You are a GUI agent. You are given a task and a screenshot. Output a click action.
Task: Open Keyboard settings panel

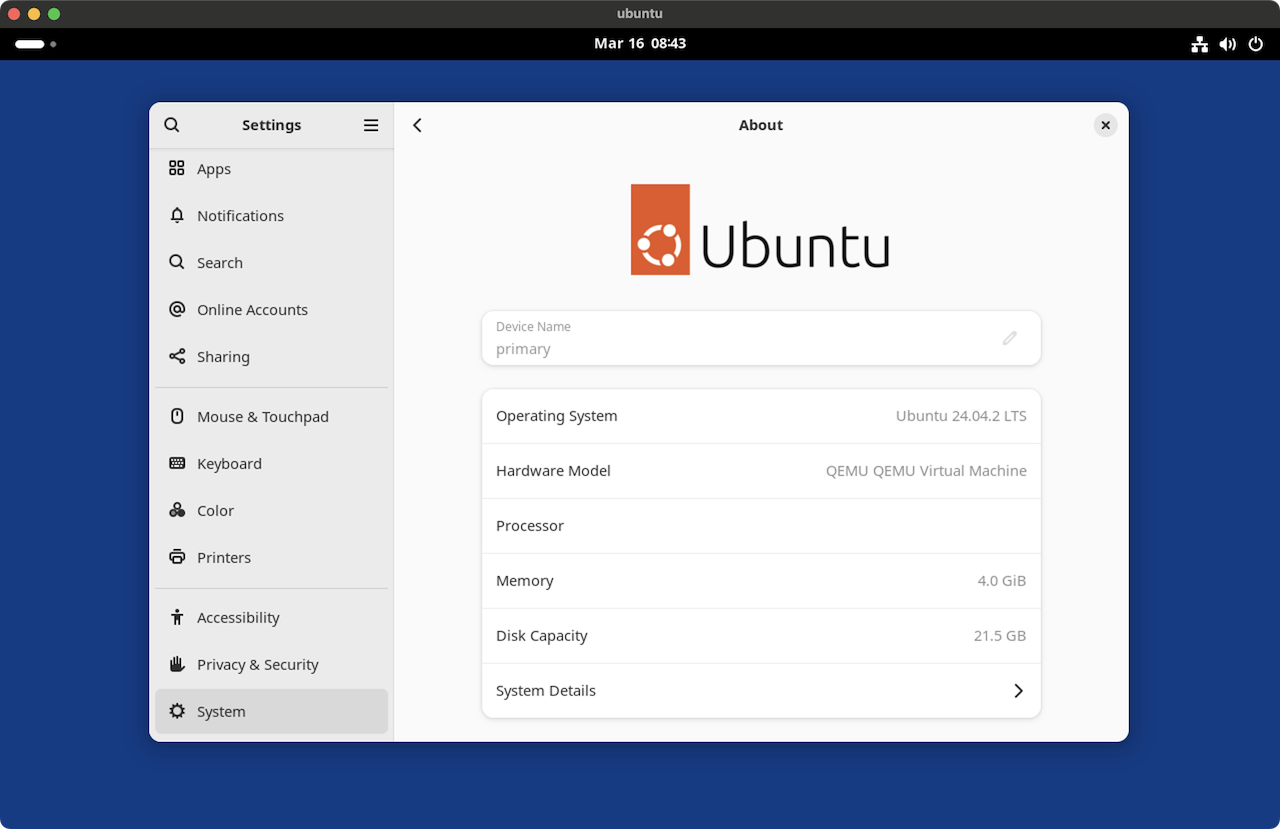(x=271, y=464)
